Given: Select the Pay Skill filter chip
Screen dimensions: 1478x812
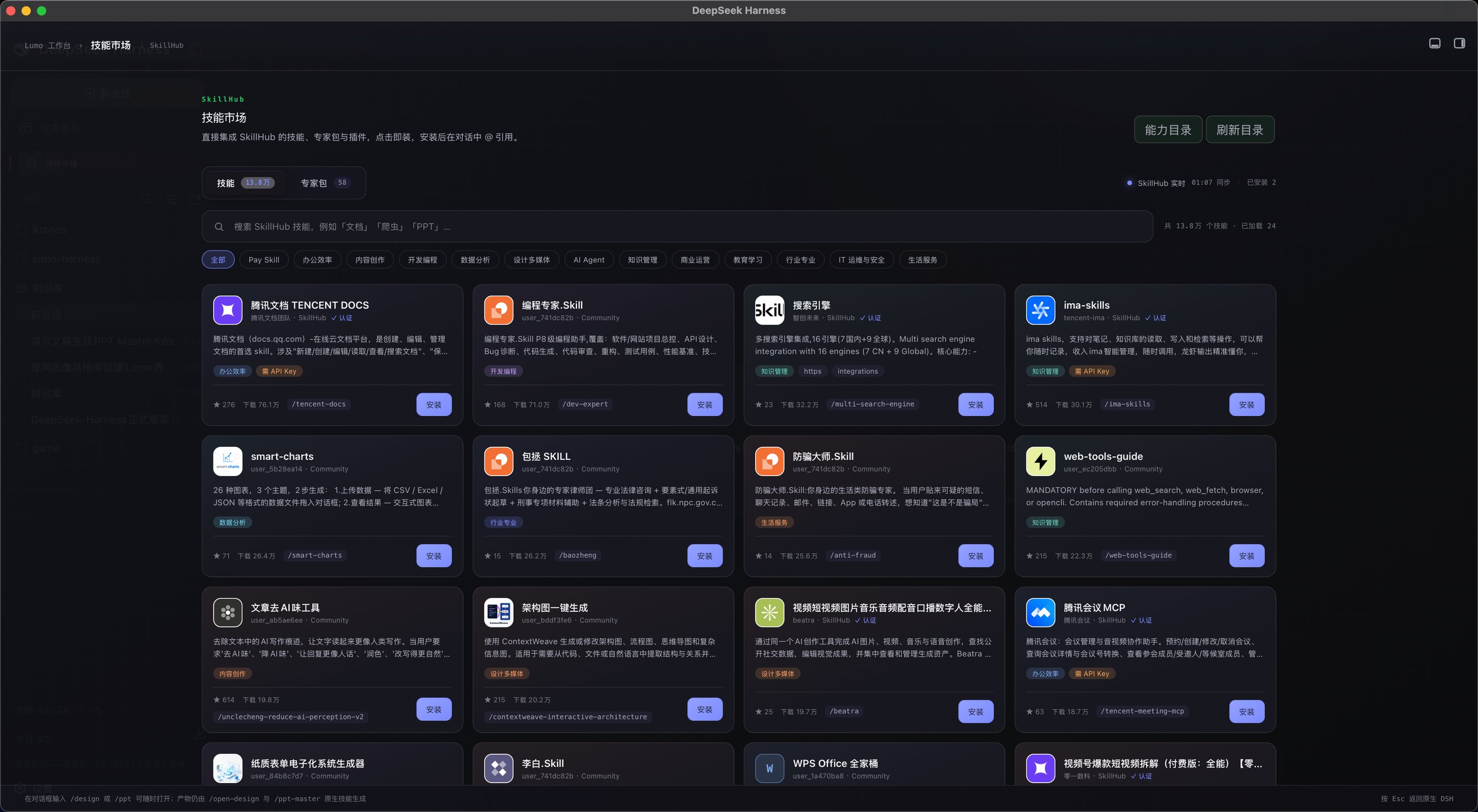Looking at the screenshot, I should [264, 260].
